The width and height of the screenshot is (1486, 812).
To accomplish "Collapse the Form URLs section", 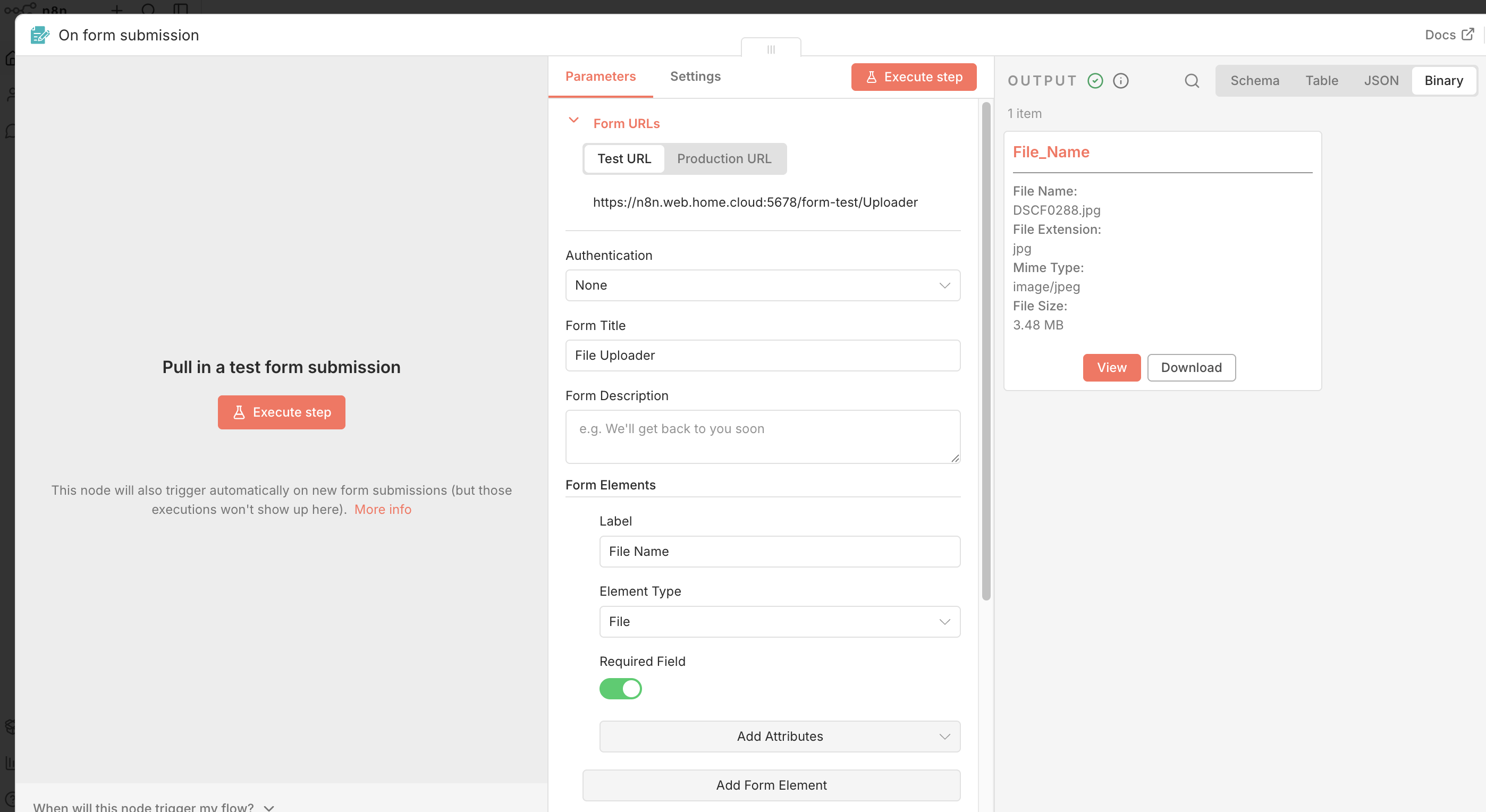I will click(x=573, y=121).
